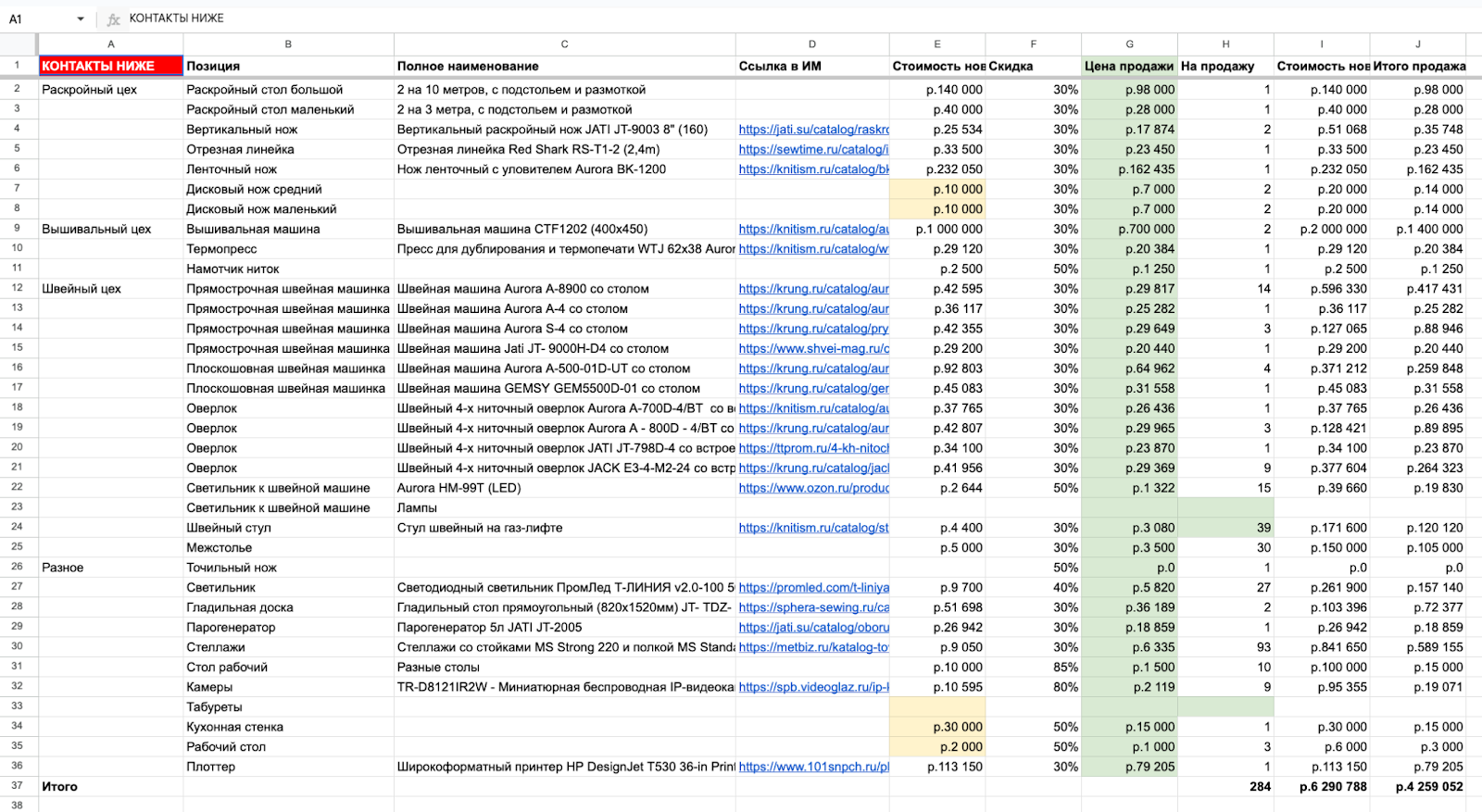Select the Кухонная стенка cell

(x=288, y=727)
